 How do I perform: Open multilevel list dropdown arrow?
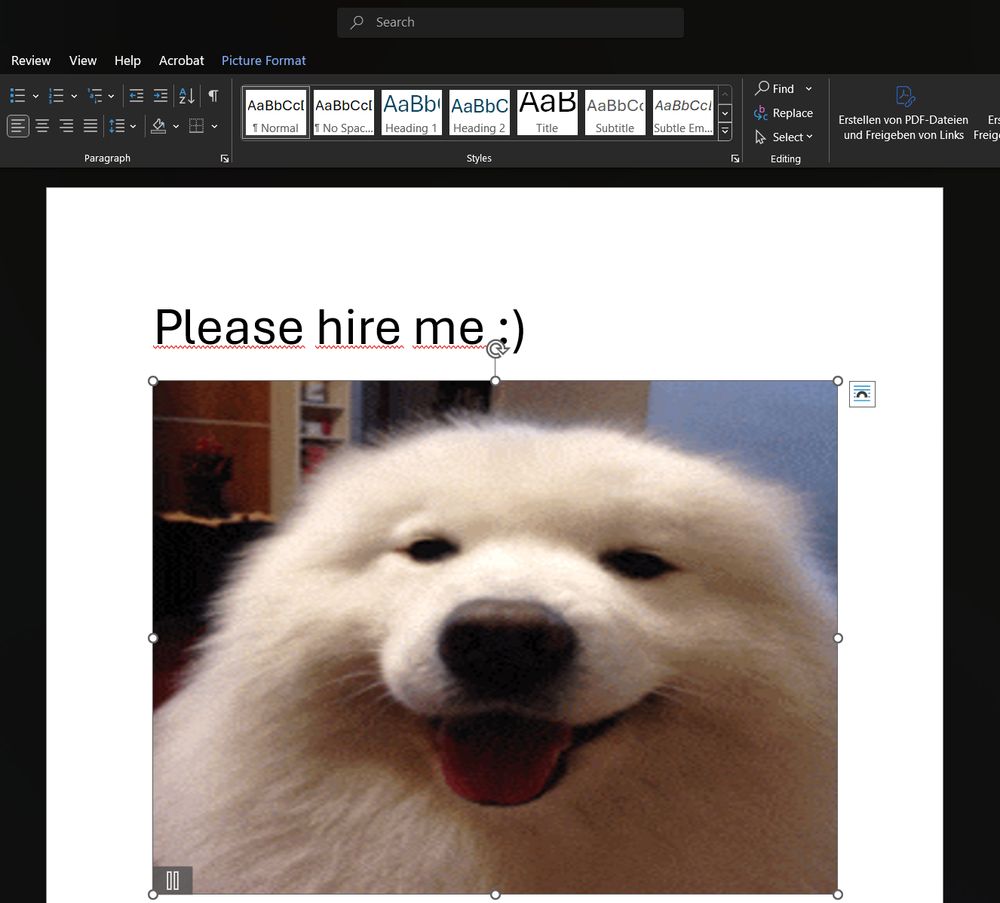tap(111, 96)
